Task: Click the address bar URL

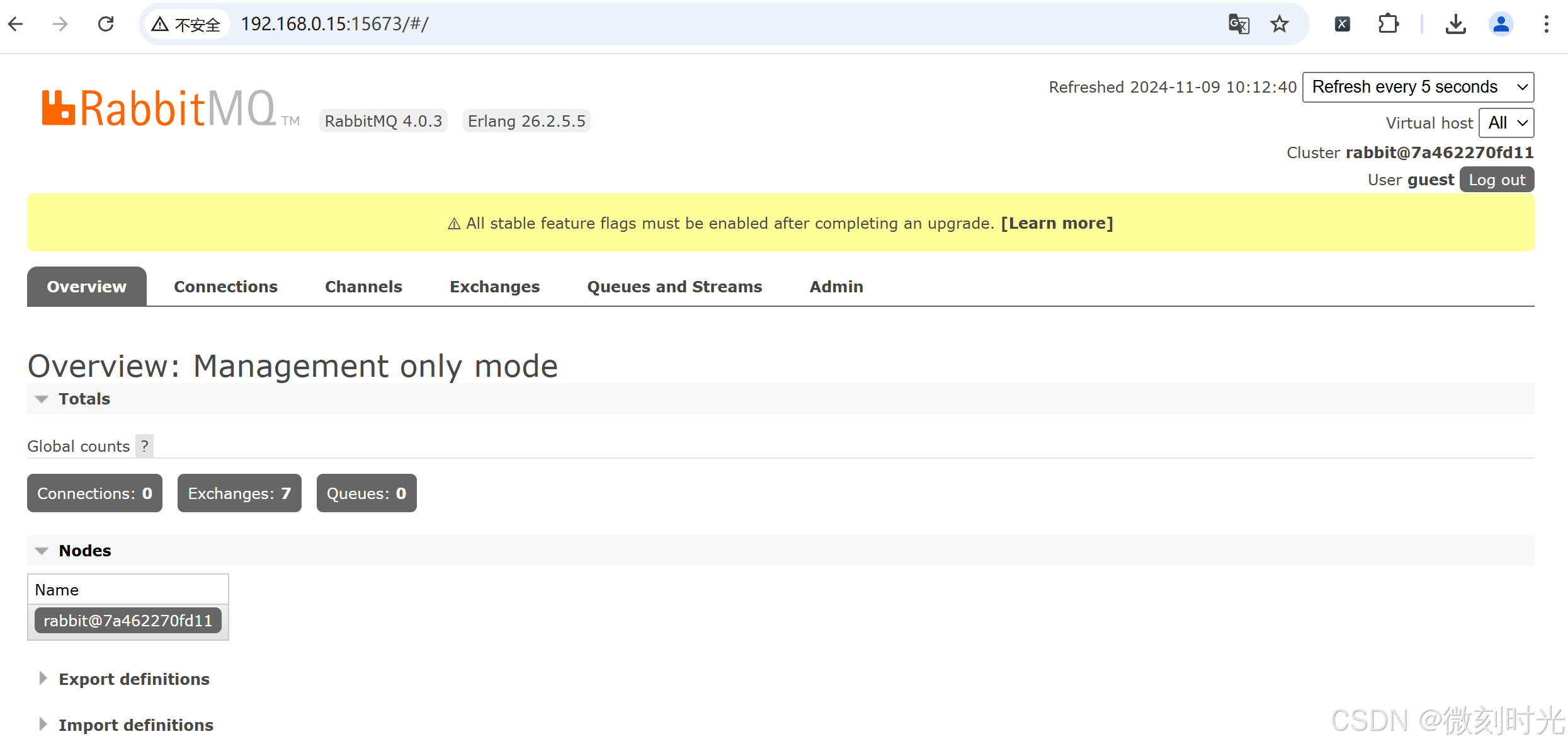Action: point(334,24)
